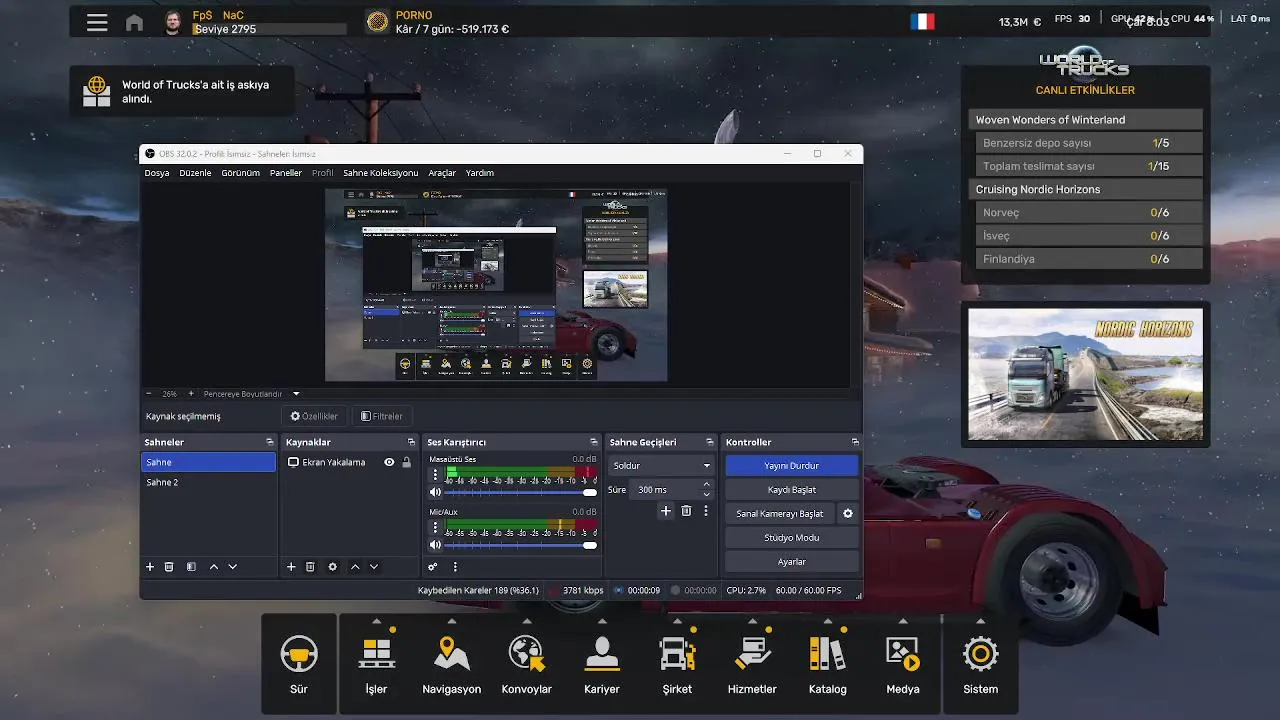
Task: Open the Soldur transition dropdown
Action: pos(661,465)
